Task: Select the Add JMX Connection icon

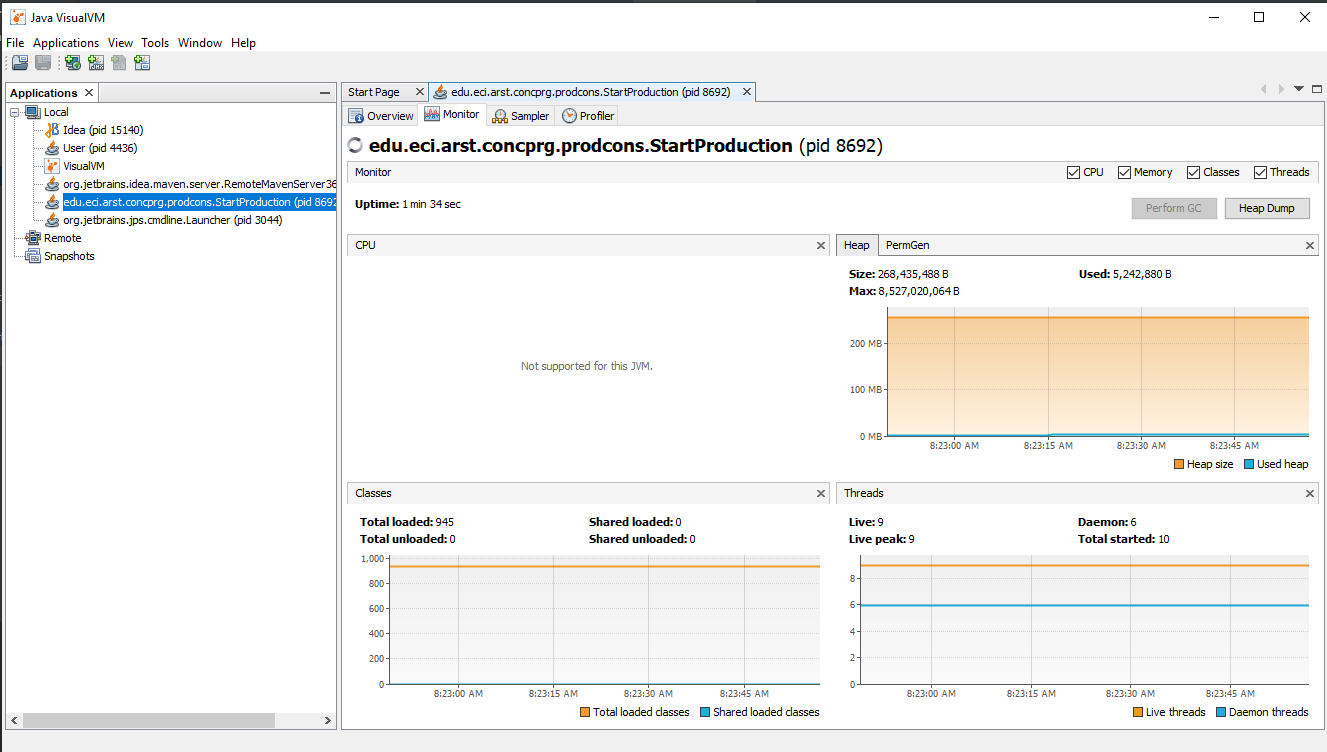Action: (x=95, y=63)
